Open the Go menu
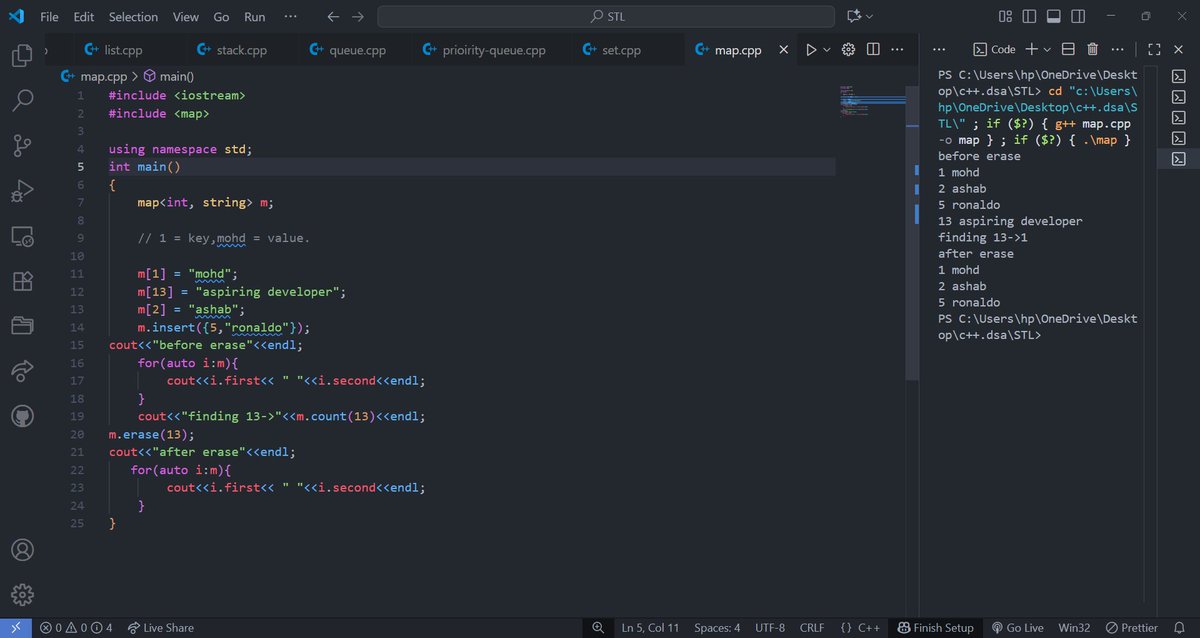The image size is (1200, 638). coord(221,16)
